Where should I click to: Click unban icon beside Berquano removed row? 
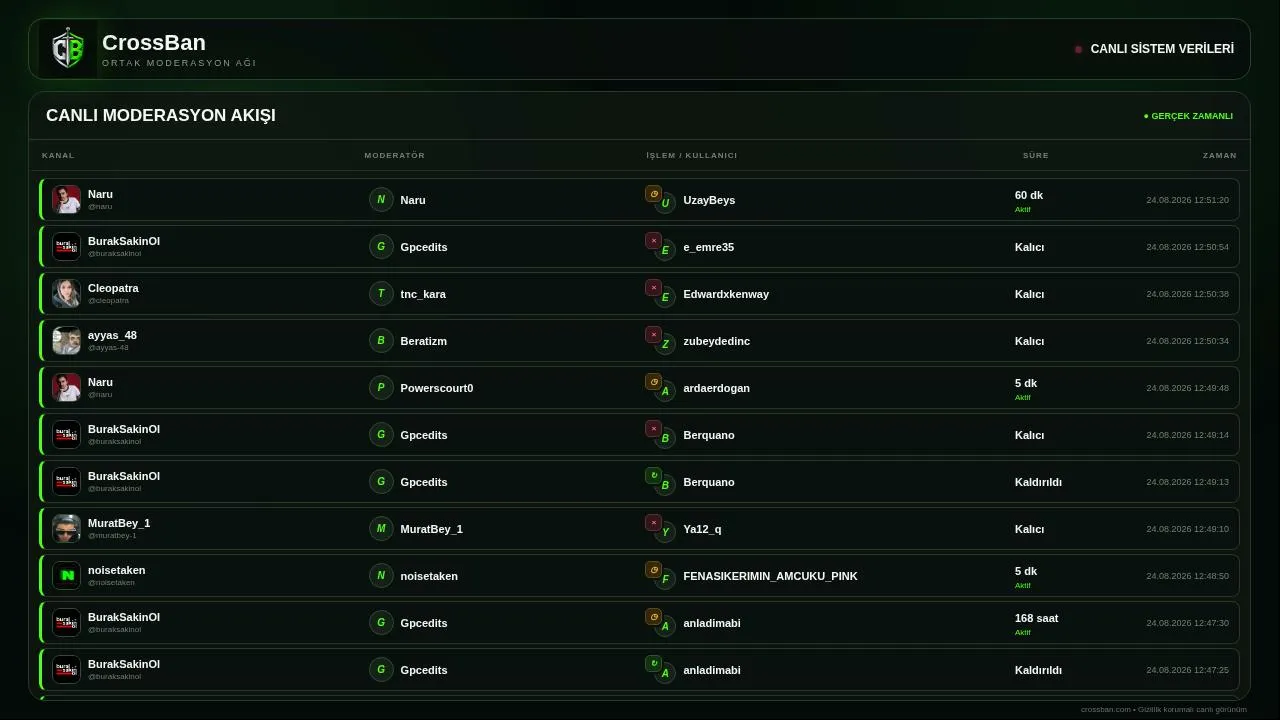653,476
